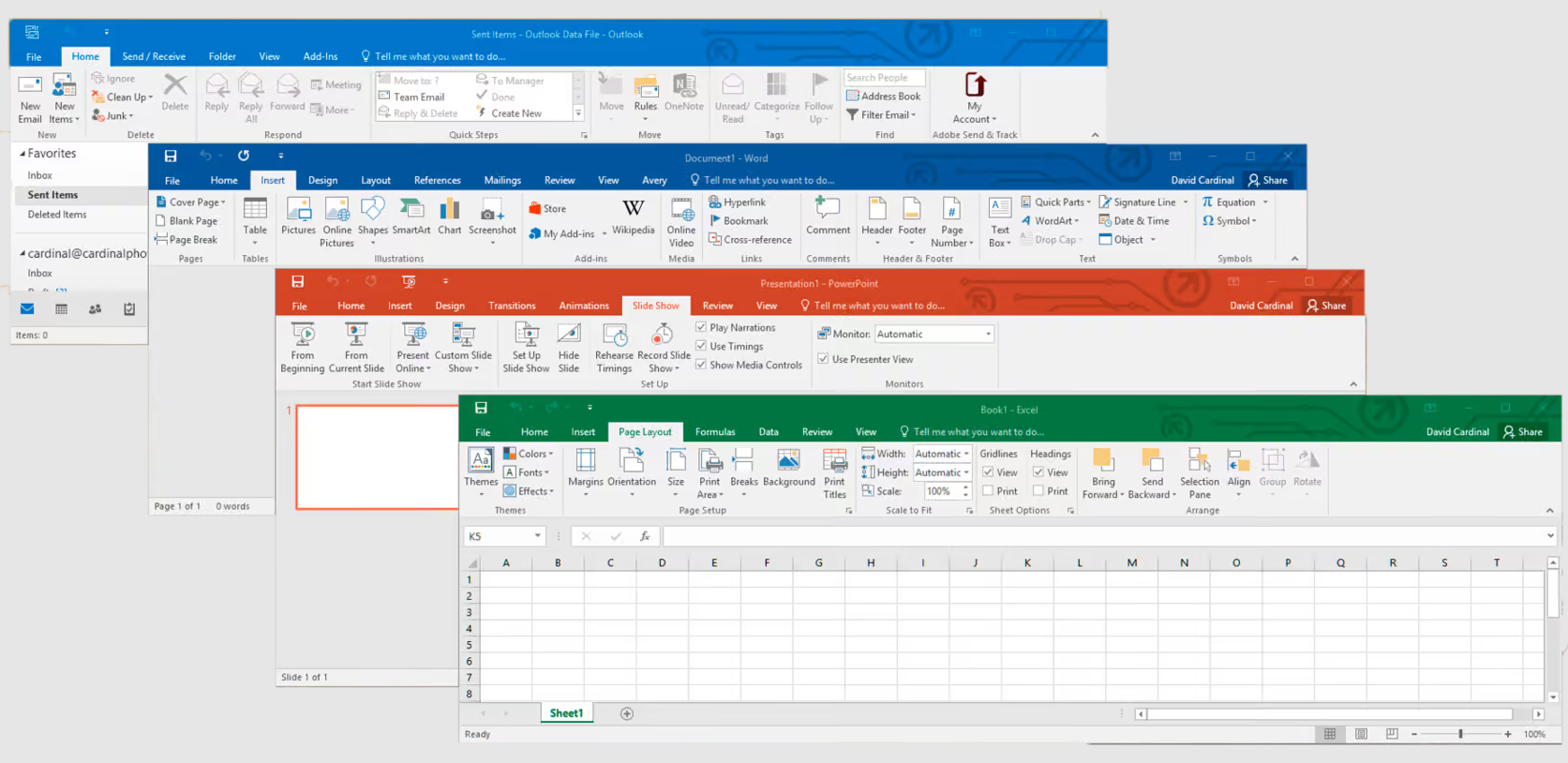Screen dimensions: 1568x763
Task: Add new sheet button in Excel
Action: [x=627, y=713]
